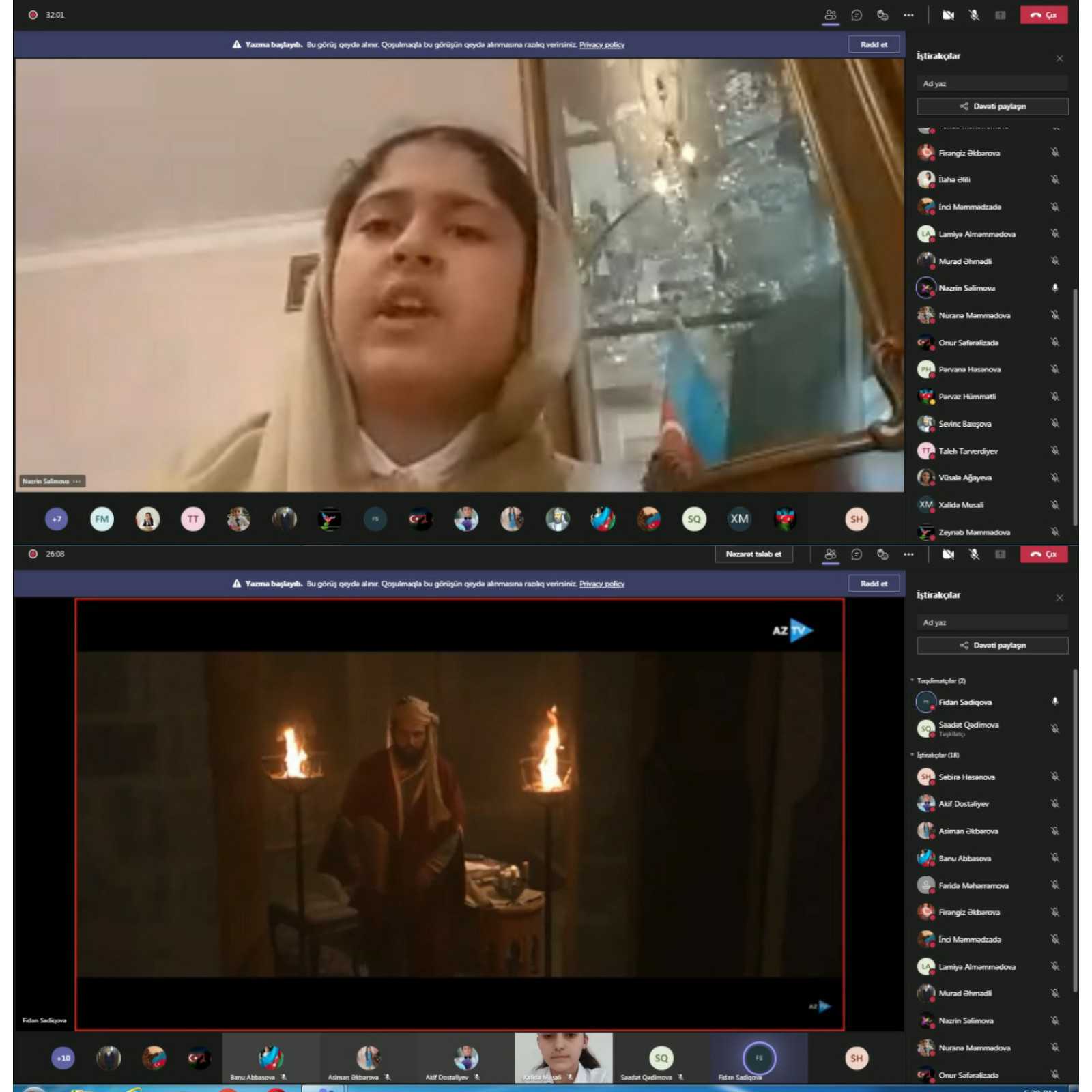Click Sevinc Baxışova mute icon

(1054, 423)
